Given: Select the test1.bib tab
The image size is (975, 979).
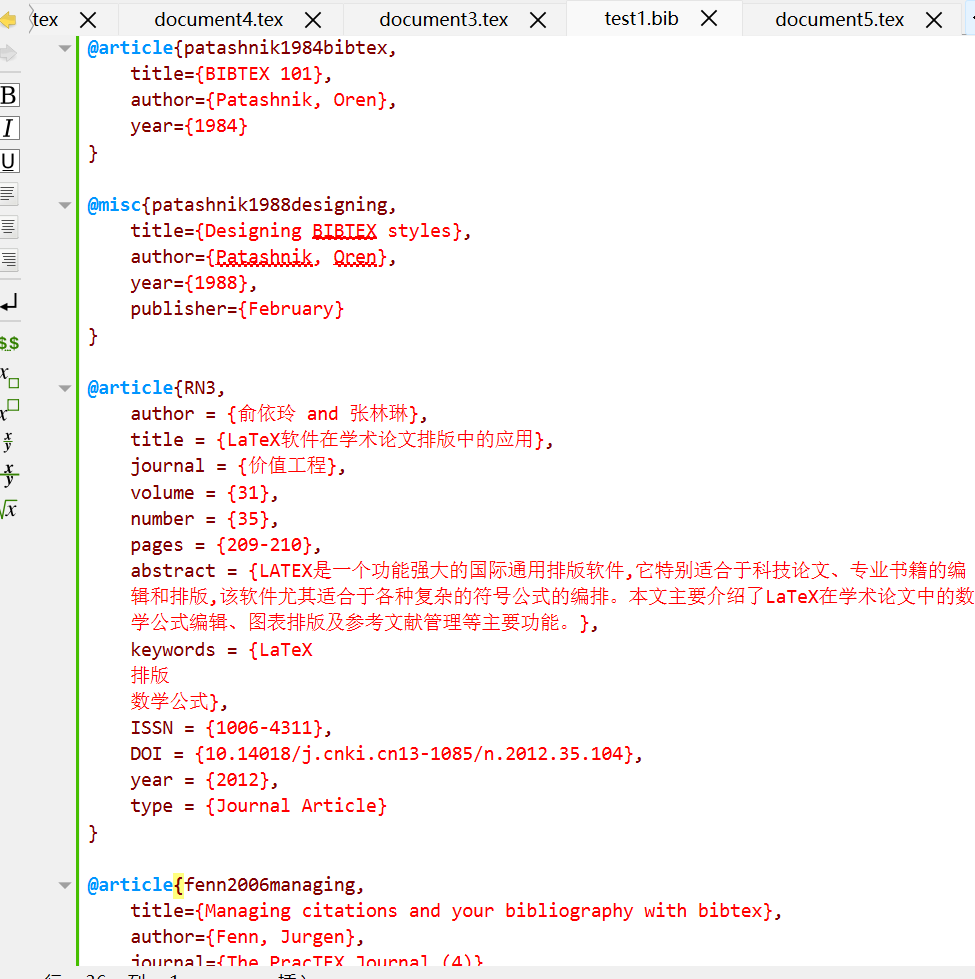Looking at the screenshot, I should coord(641,19).
